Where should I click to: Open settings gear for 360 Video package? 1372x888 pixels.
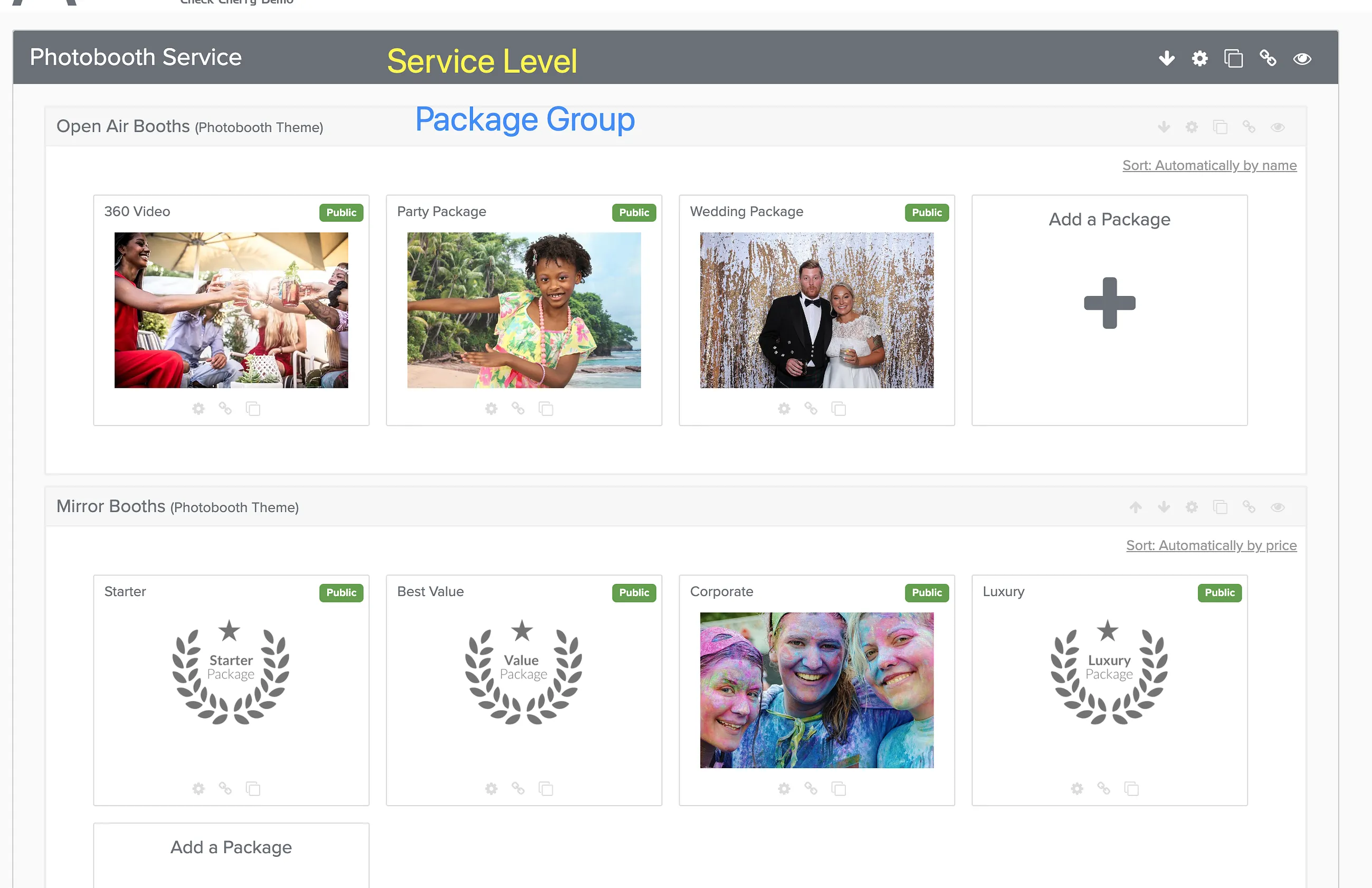pyautogui.click(x=198, y=409)
